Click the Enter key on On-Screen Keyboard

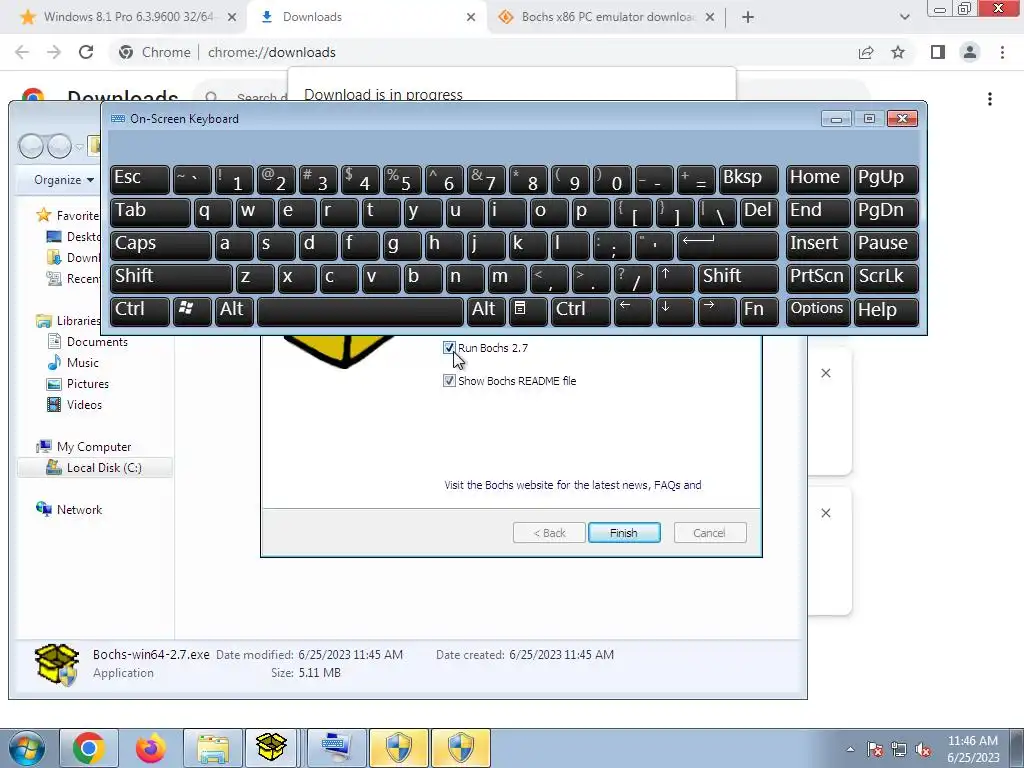coord(728,244)
